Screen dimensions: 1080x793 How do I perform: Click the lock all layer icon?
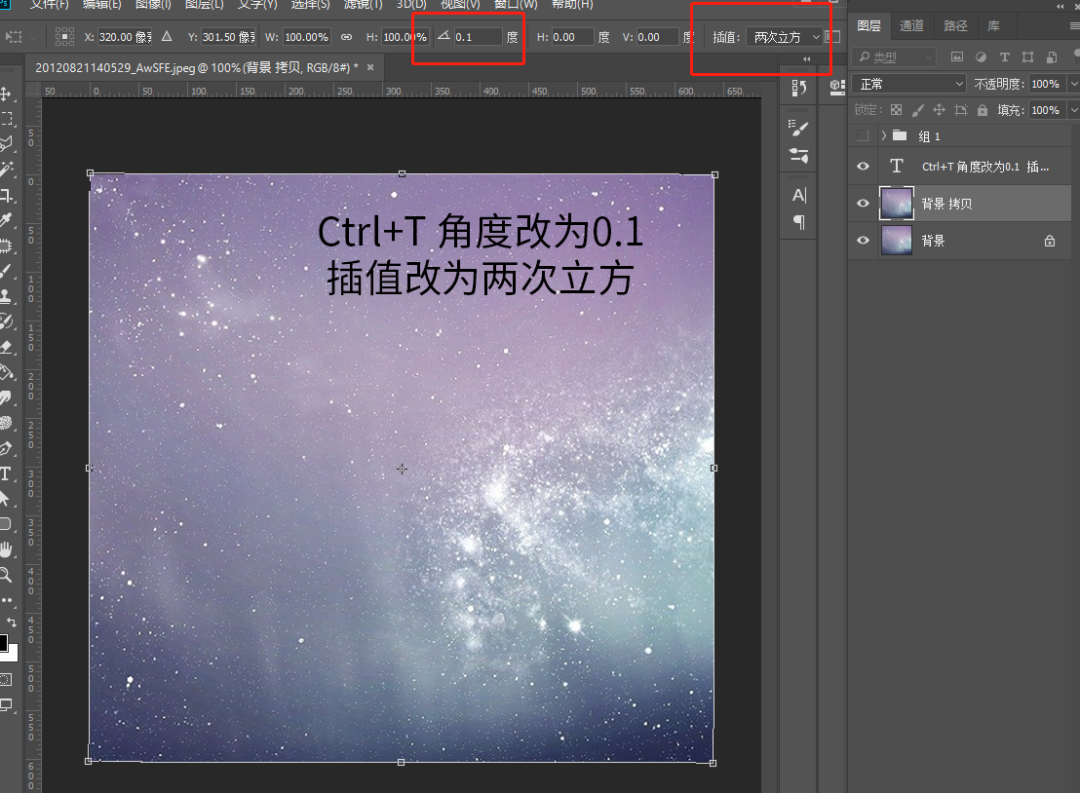(x=983, y=110)
